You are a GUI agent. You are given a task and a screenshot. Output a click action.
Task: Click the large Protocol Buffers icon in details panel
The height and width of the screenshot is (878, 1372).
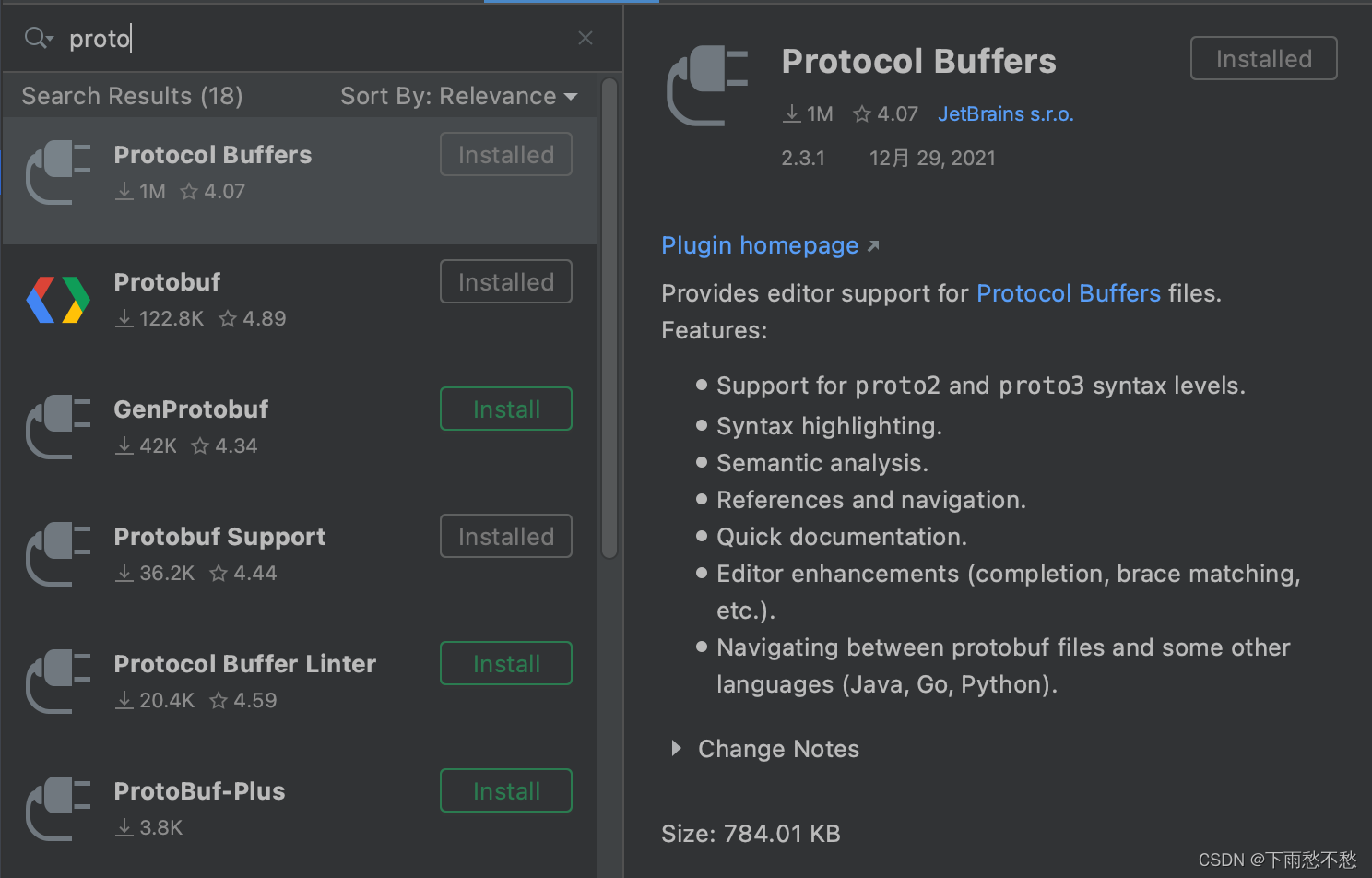click(710, 85)
